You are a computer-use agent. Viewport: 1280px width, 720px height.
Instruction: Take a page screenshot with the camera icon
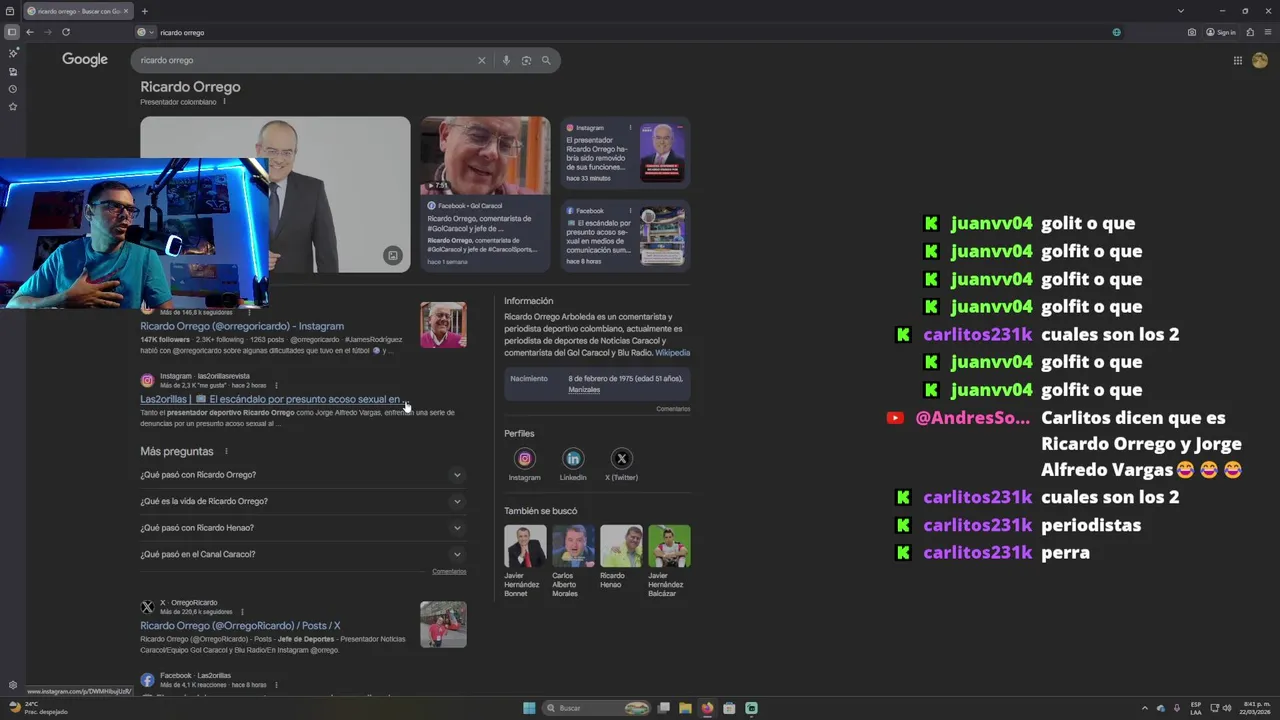[x=1191, y=32]
